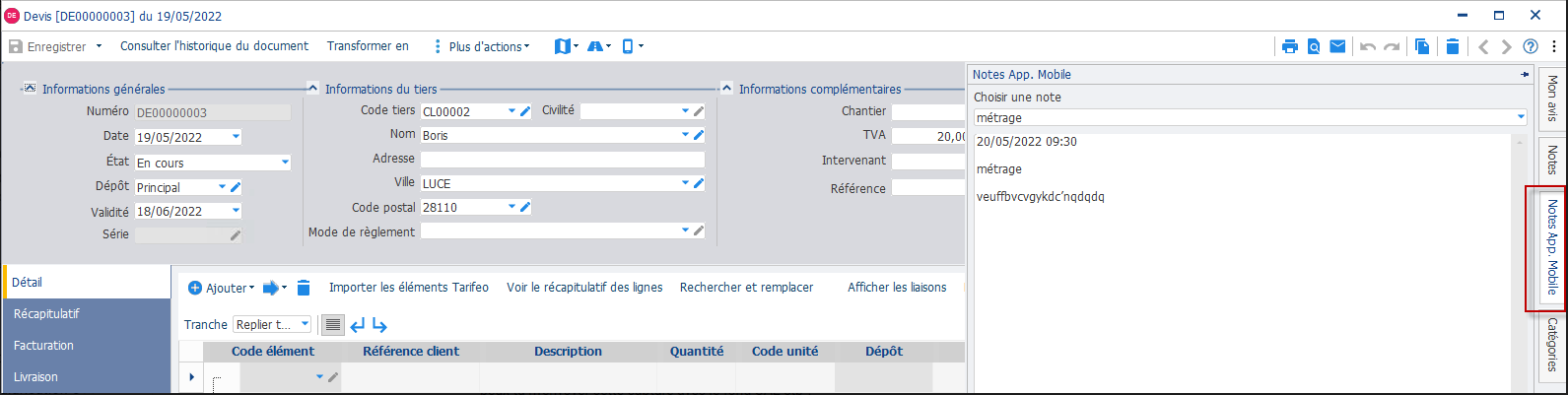Open the Mon avis side tab
Viewport: 1568px width, 395px height.
1551,99
